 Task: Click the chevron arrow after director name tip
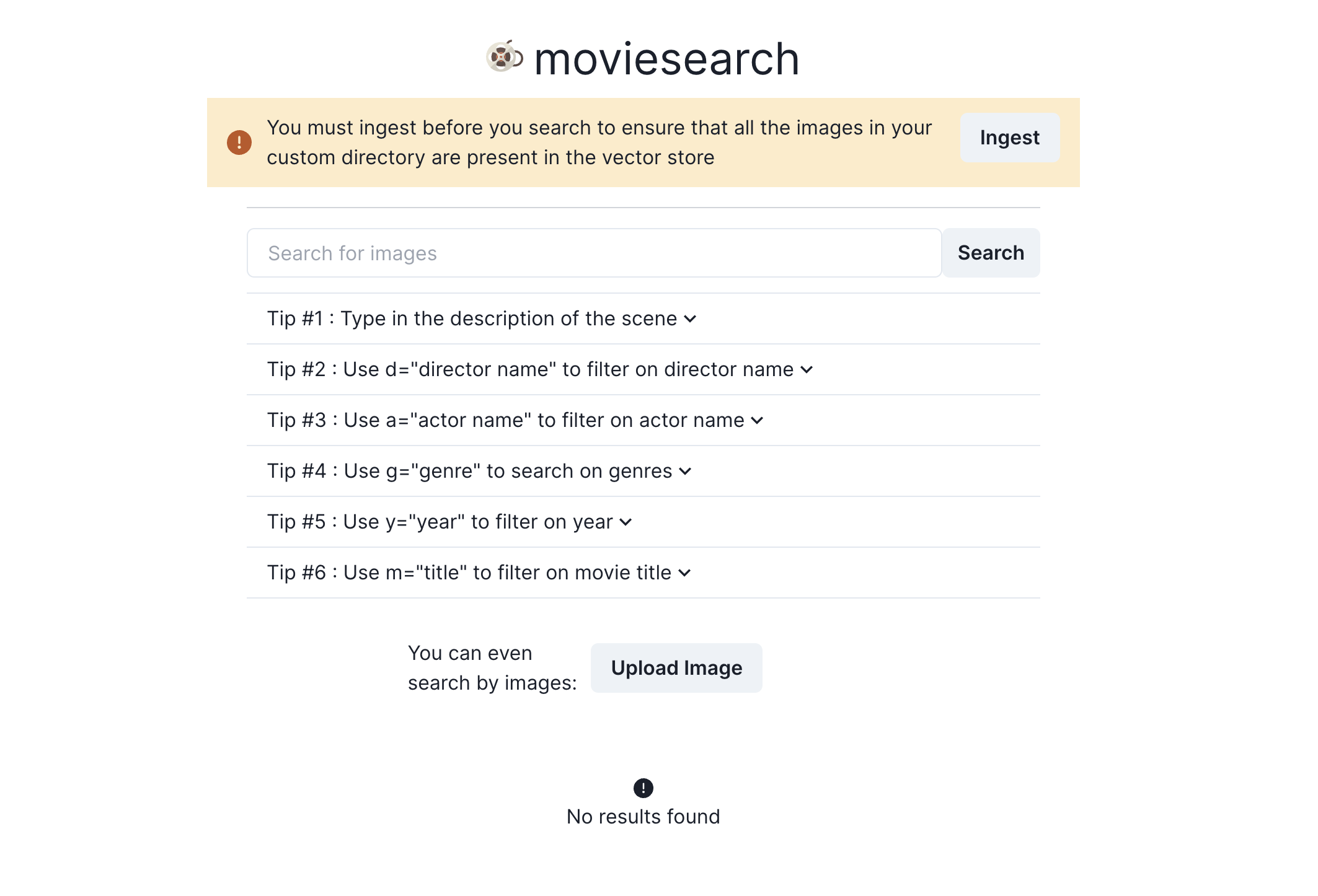click(807, 370)
